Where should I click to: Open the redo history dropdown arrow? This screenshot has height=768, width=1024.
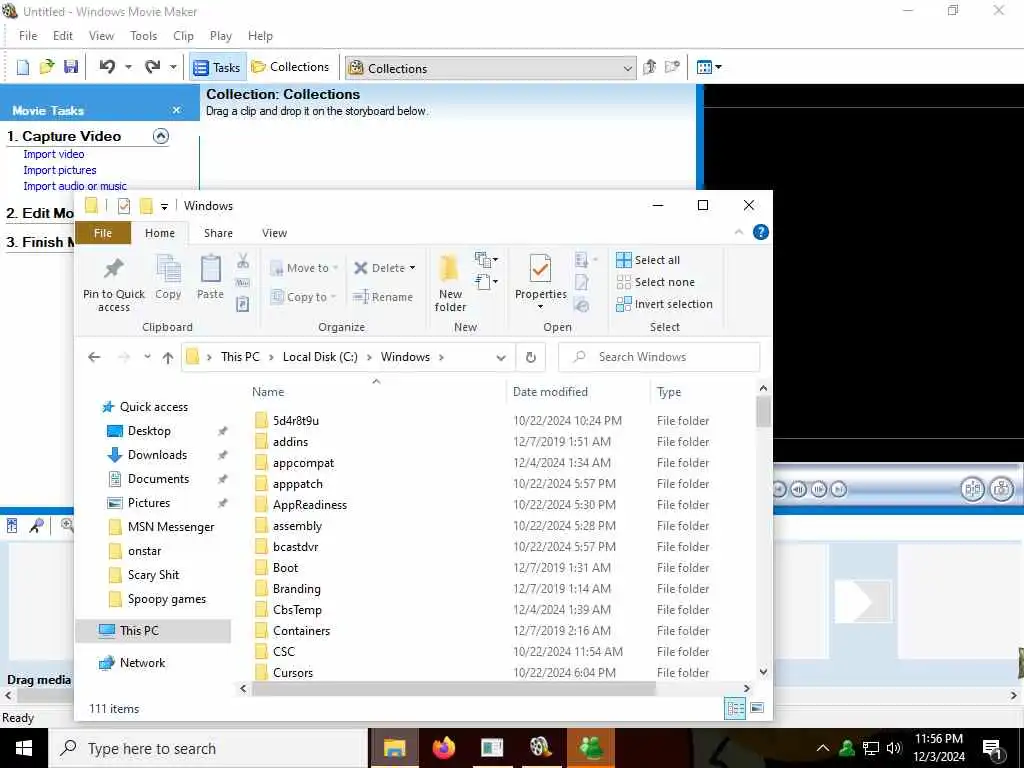173,67
